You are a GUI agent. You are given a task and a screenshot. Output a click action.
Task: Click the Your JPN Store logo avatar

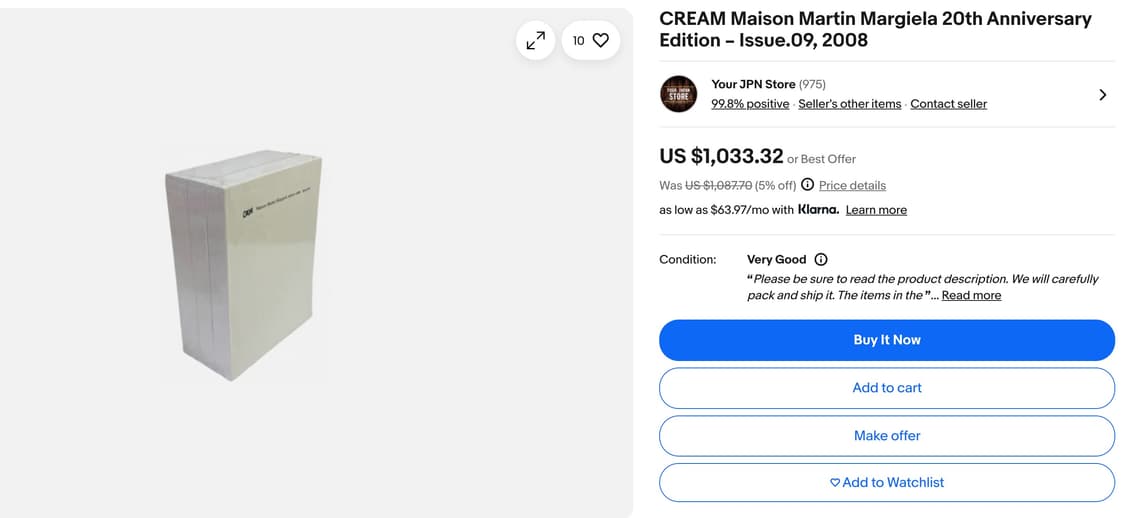click(679, 94)
